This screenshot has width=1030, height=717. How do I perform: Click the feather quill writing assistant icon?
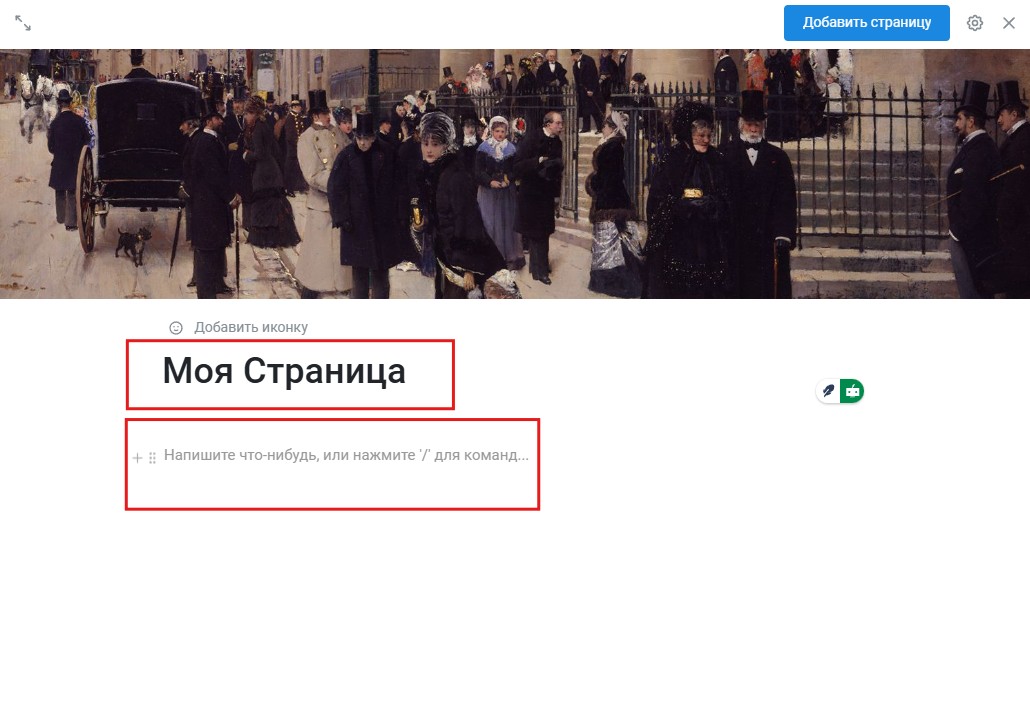click(x=828, y=391)
